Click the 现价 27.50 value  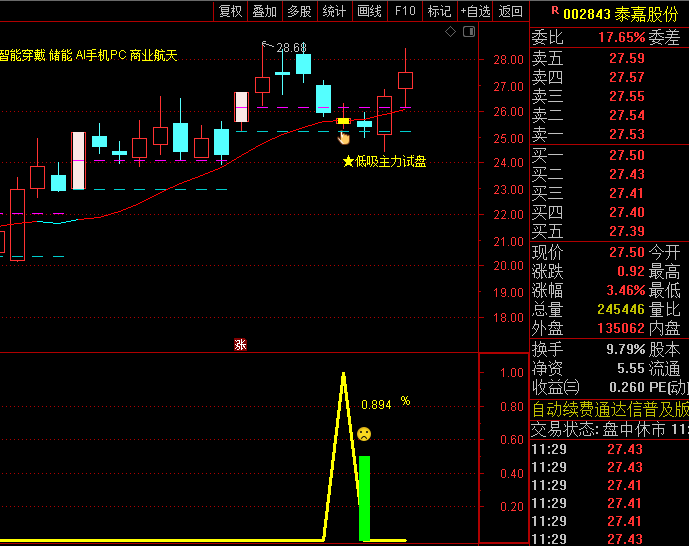click(627, 252)
